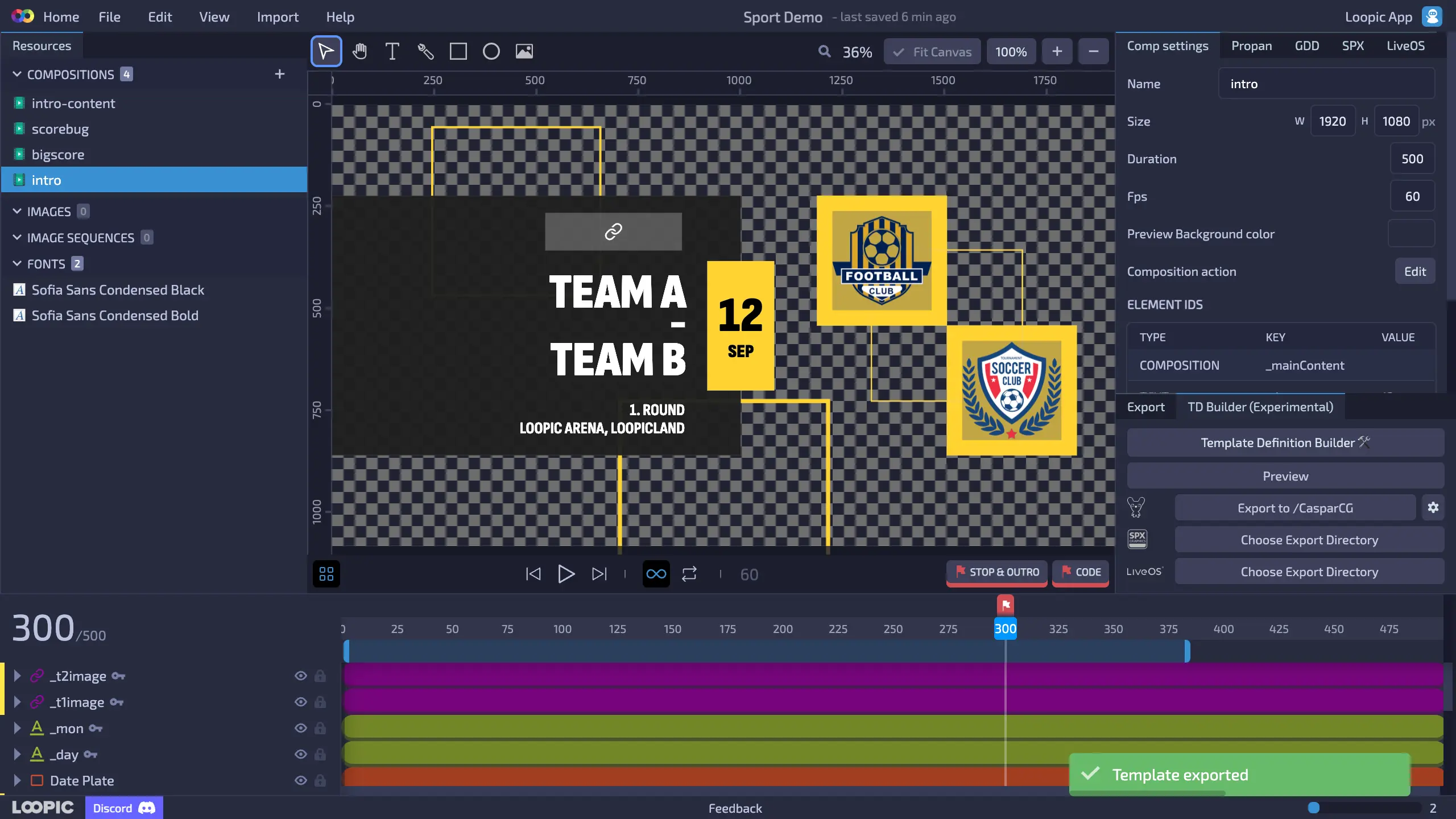Click the key icon next to _mon

[96, 728]
